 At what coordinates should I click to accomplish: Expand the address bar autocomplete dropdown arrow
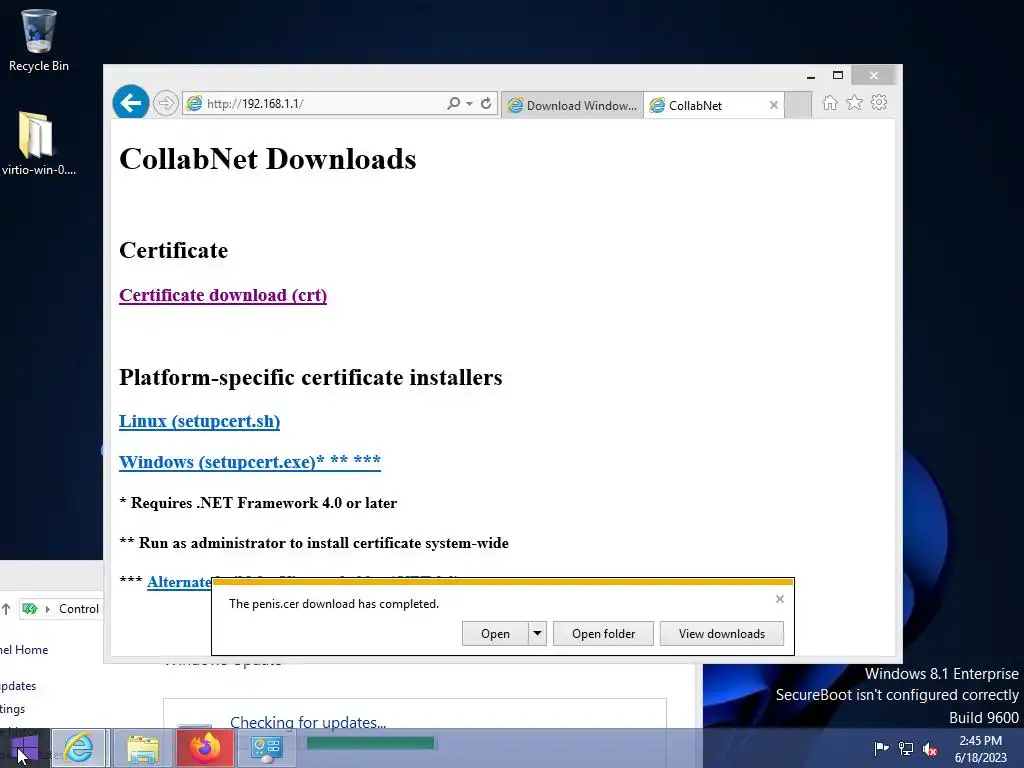(x=470, y=103)
